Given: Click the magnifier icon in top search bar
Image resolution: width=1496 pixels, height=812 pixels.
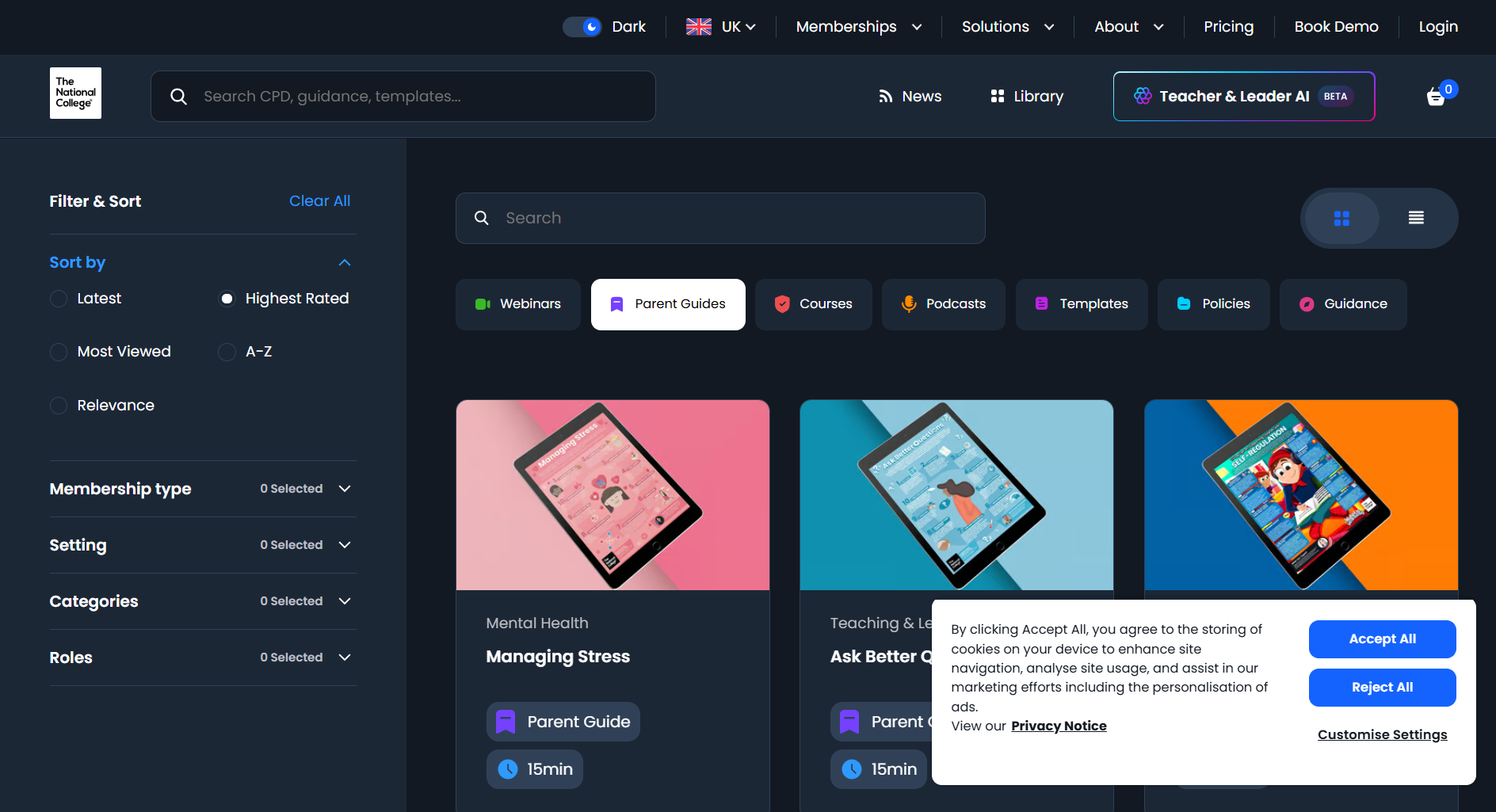Looking at the screenshot, I should click(179, 97).
